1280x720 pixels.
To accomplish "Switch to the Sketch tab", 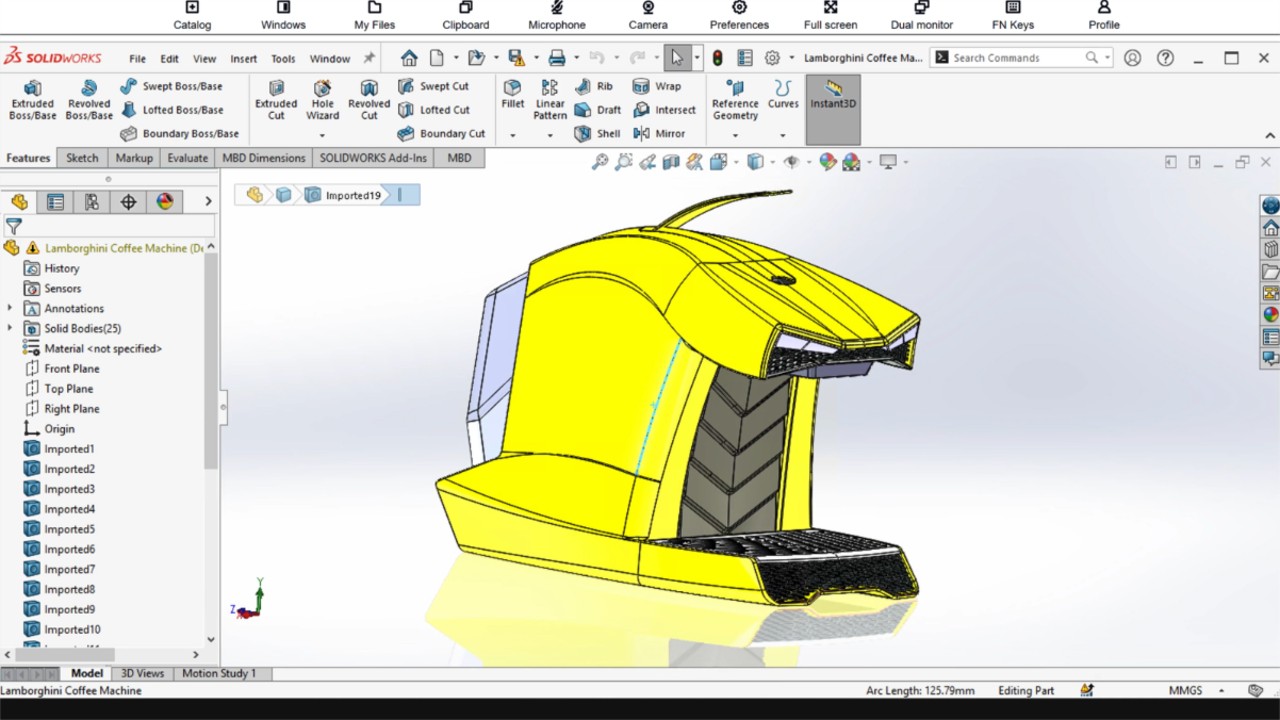I will [x=82, y=158].
